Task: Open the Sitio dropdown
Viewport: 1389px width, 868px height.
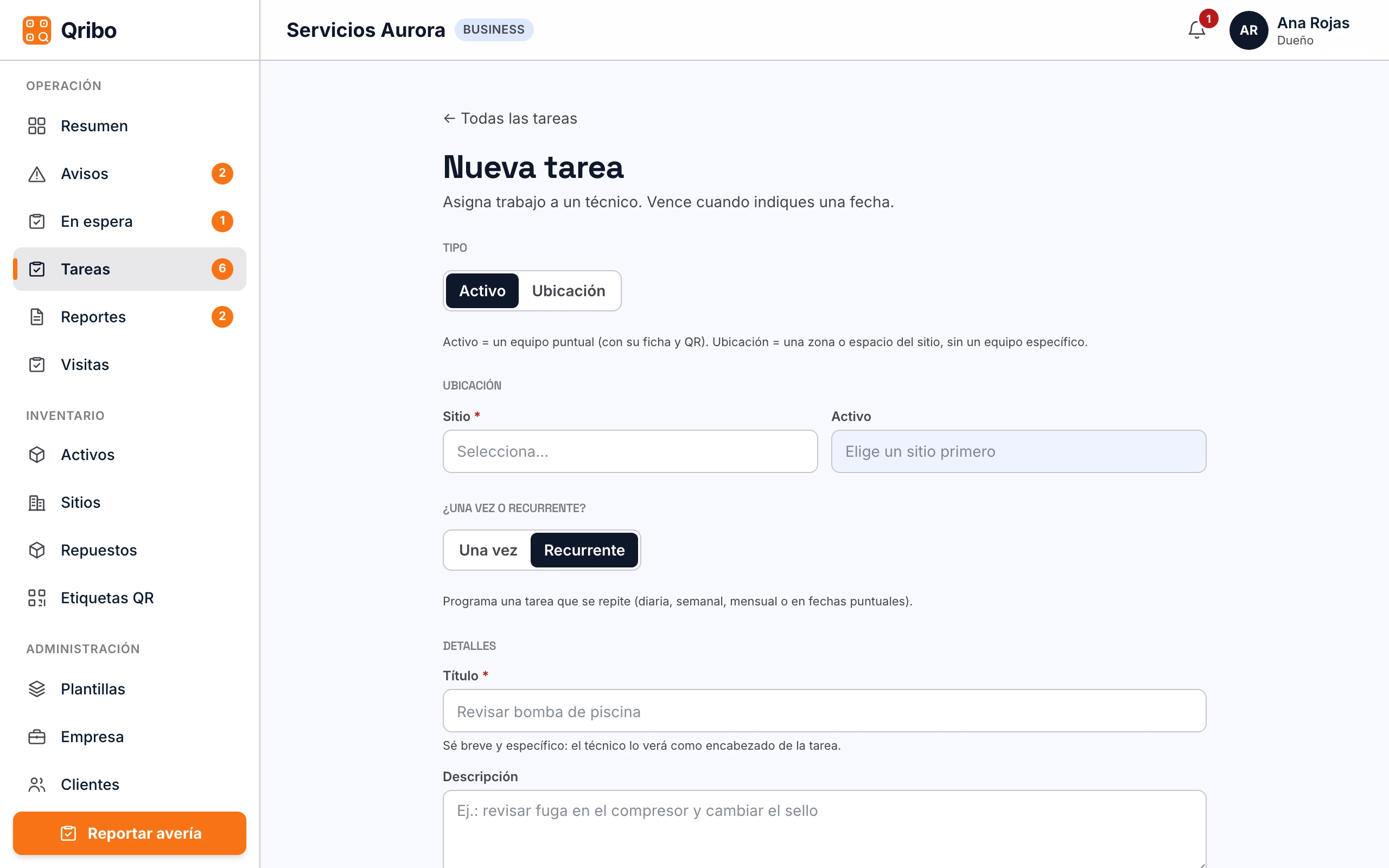Action: click(x=630, y=451)
